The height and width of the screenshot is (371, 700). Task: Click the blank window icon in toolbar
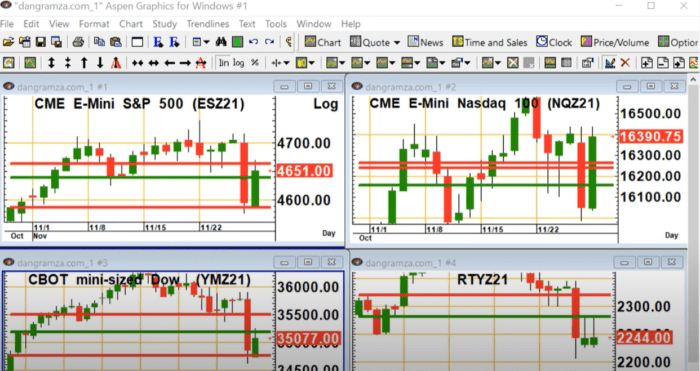(137, 42)
